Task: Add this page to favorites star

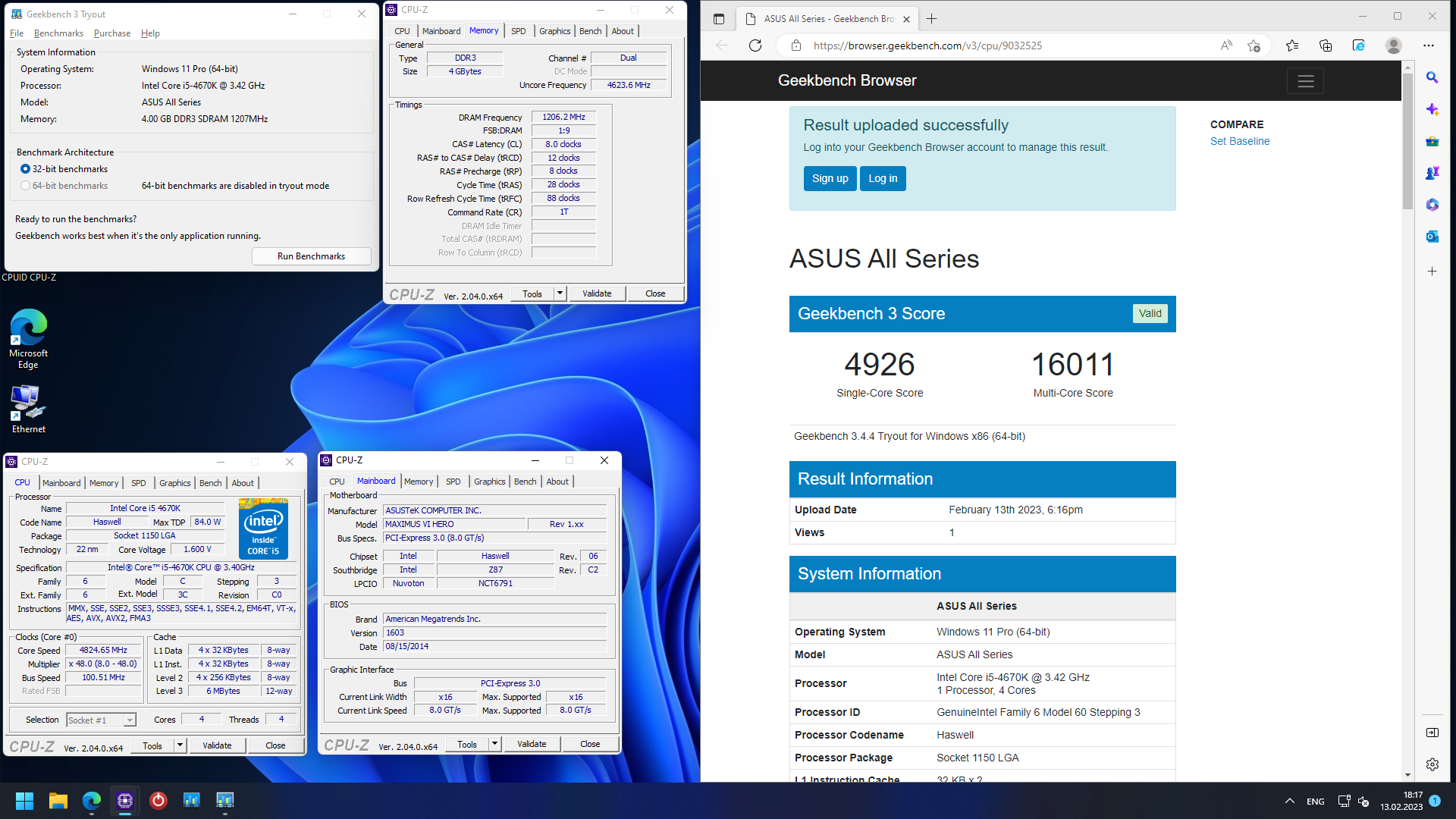Action: [x=1254, y=45]
